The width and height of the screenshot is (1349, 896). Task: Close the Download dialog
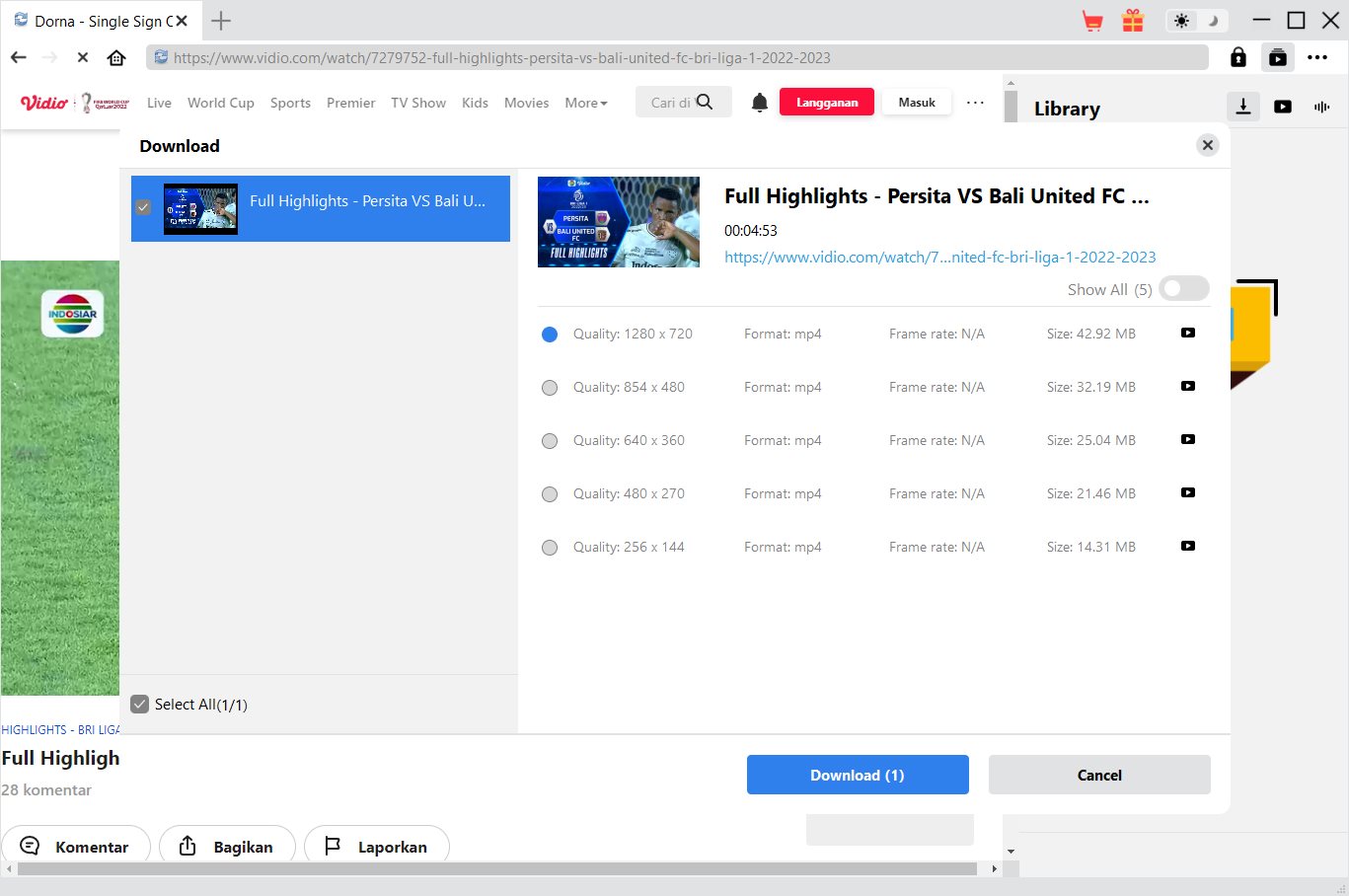pyautogui.click(x=1207, y=145)
